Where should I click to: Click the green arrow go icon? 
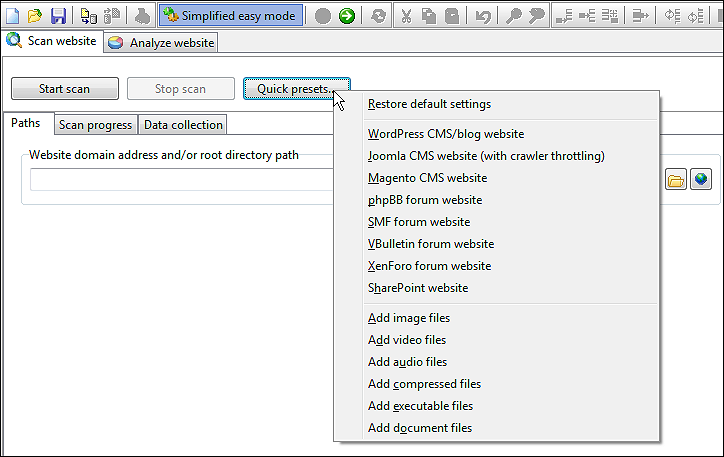347,16
